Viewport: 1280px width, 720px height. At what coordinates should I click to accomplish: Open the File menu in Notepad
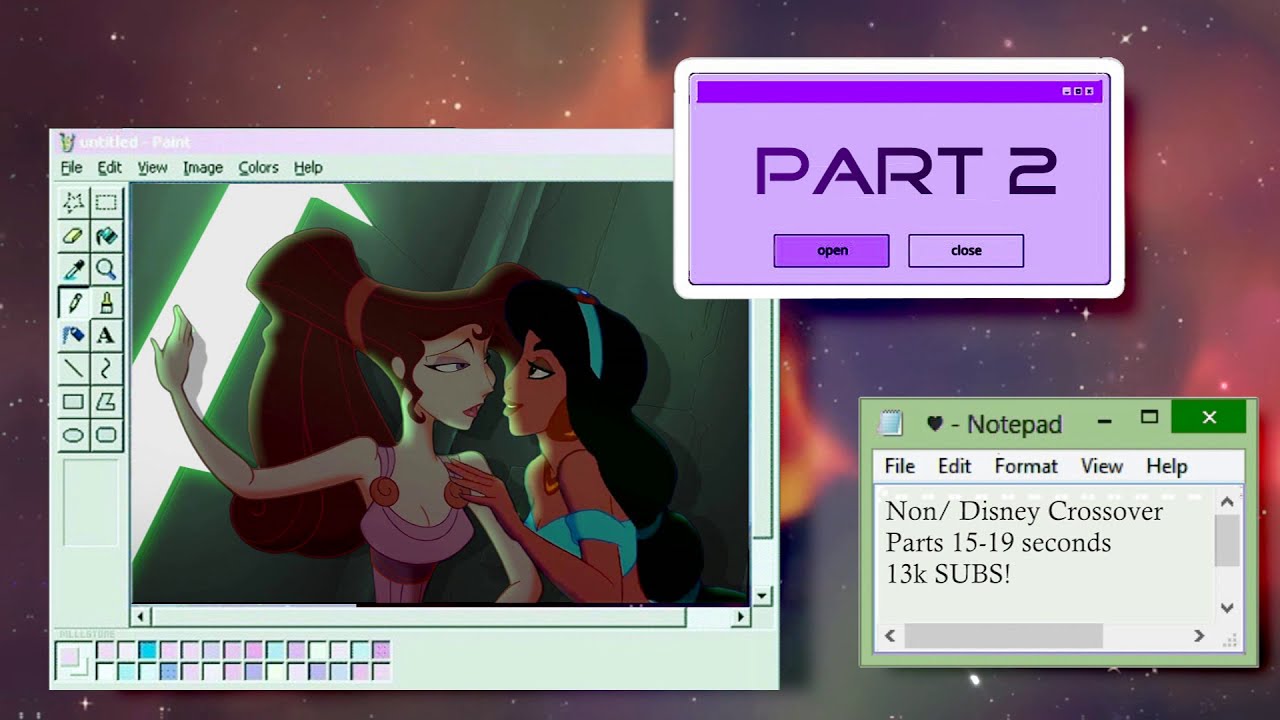pyautogui.click(x=899, y=466)
